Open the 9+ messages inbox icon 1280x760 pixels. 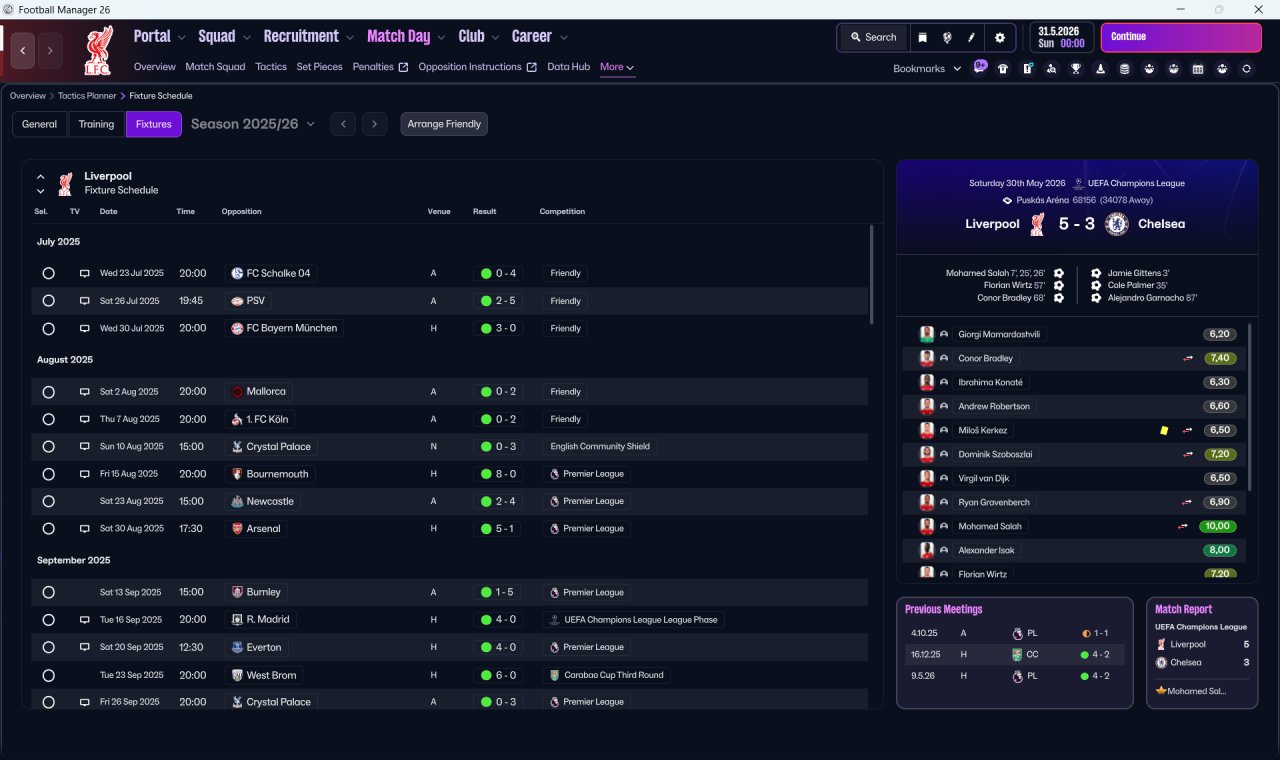tap(980, 67)
